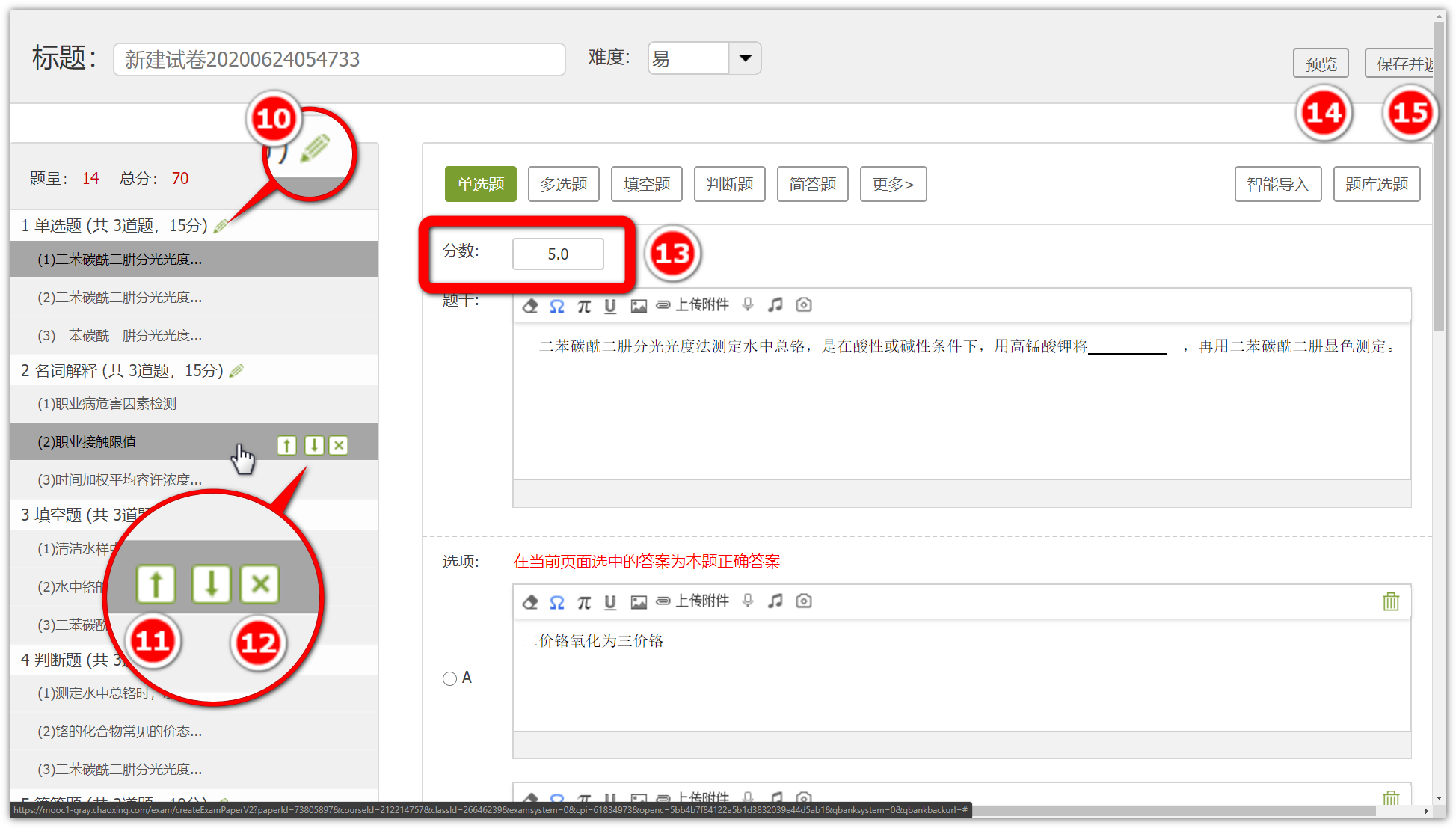The image size is (1456, 828).
Task: Select radio button A as the correct answer
Action: click(x=449, y=679)
